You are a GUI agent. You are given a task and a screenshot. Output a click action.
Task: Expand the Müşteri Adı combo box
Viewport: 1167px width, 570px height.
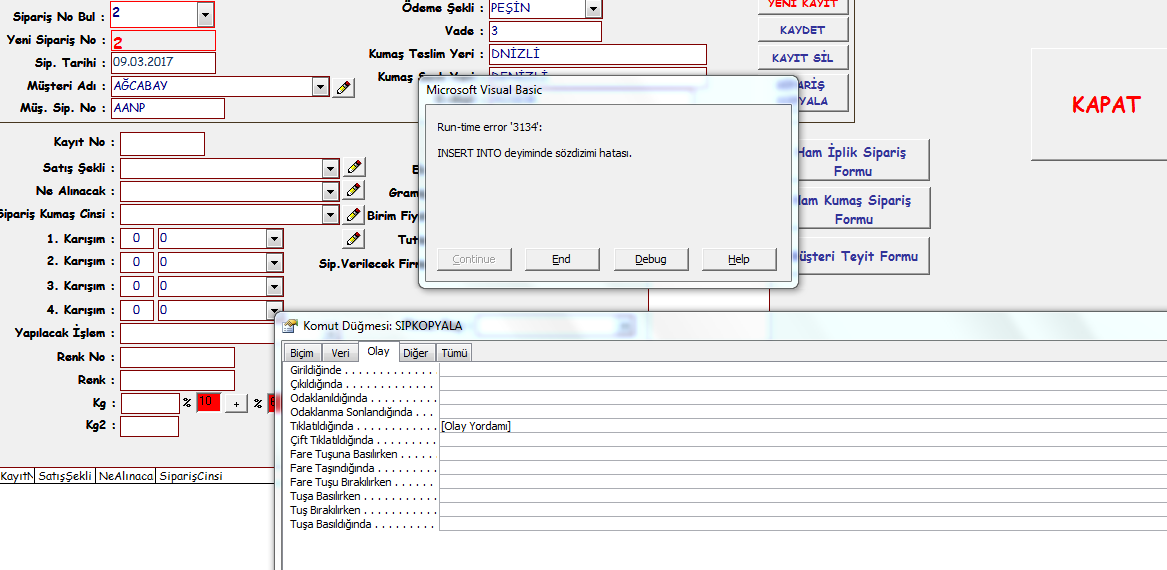tap(320, 87)
